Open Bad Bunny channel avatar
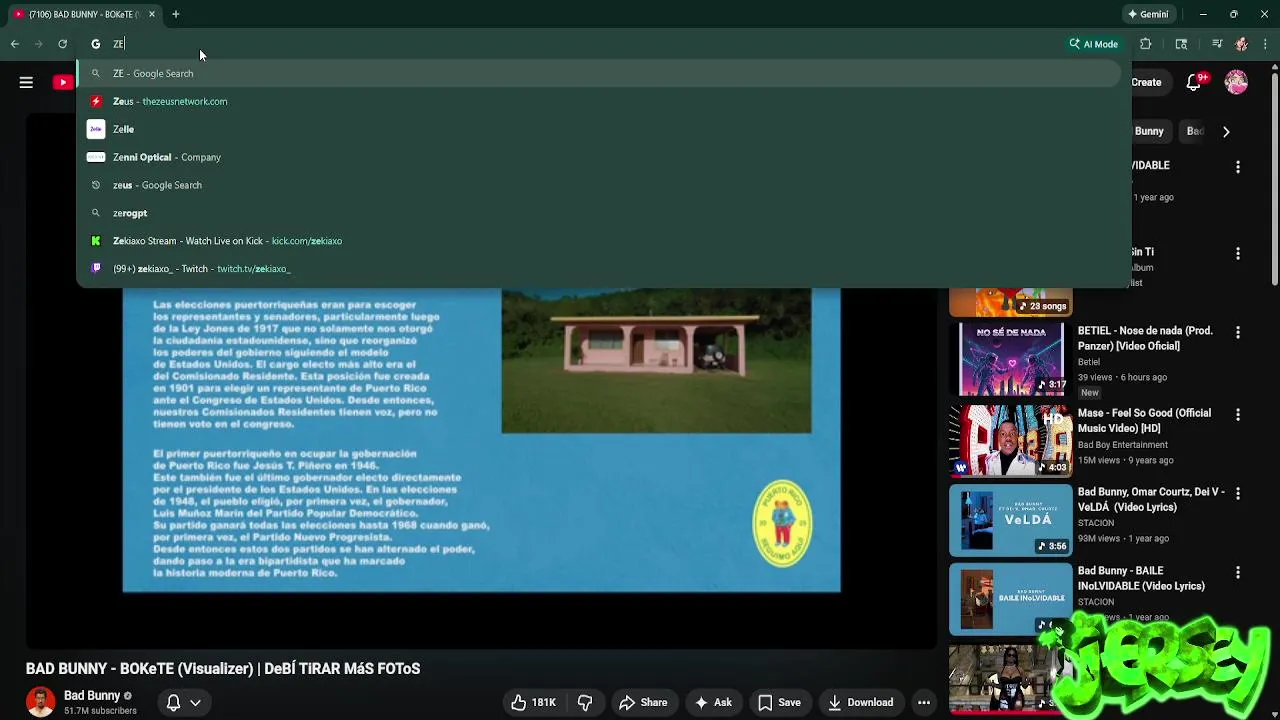 [x=41, y=702]
